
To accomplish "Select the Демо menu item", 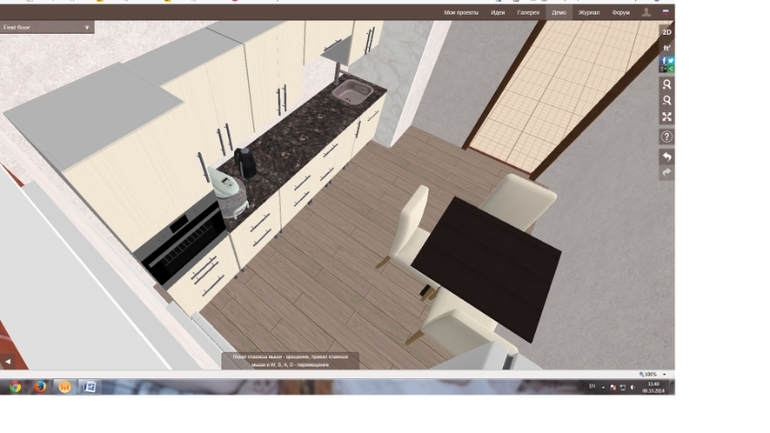I will 559,13.
